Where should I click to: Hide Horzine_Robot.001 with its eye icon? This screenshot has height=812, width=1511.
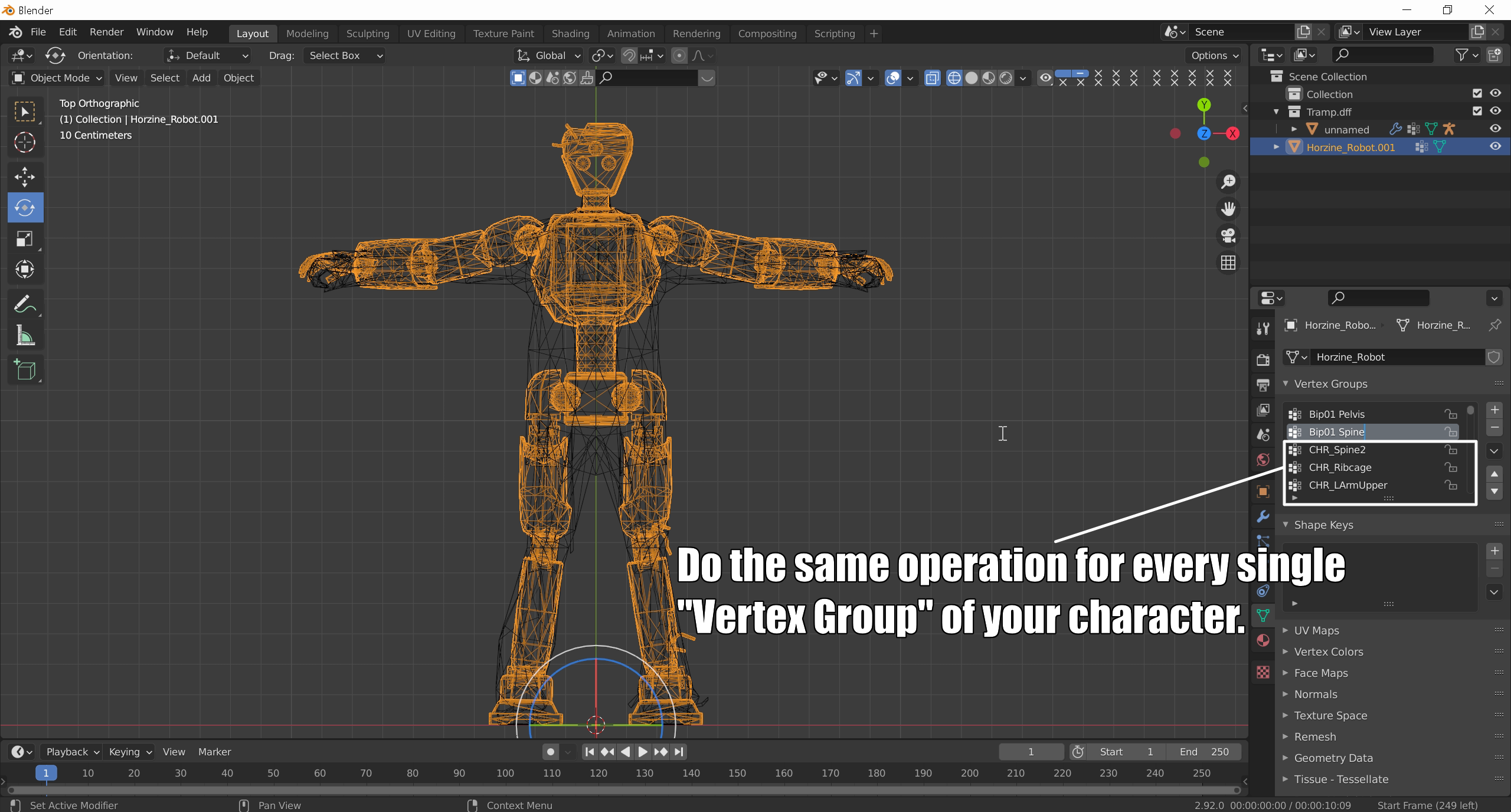click(x=1495, y=147)
